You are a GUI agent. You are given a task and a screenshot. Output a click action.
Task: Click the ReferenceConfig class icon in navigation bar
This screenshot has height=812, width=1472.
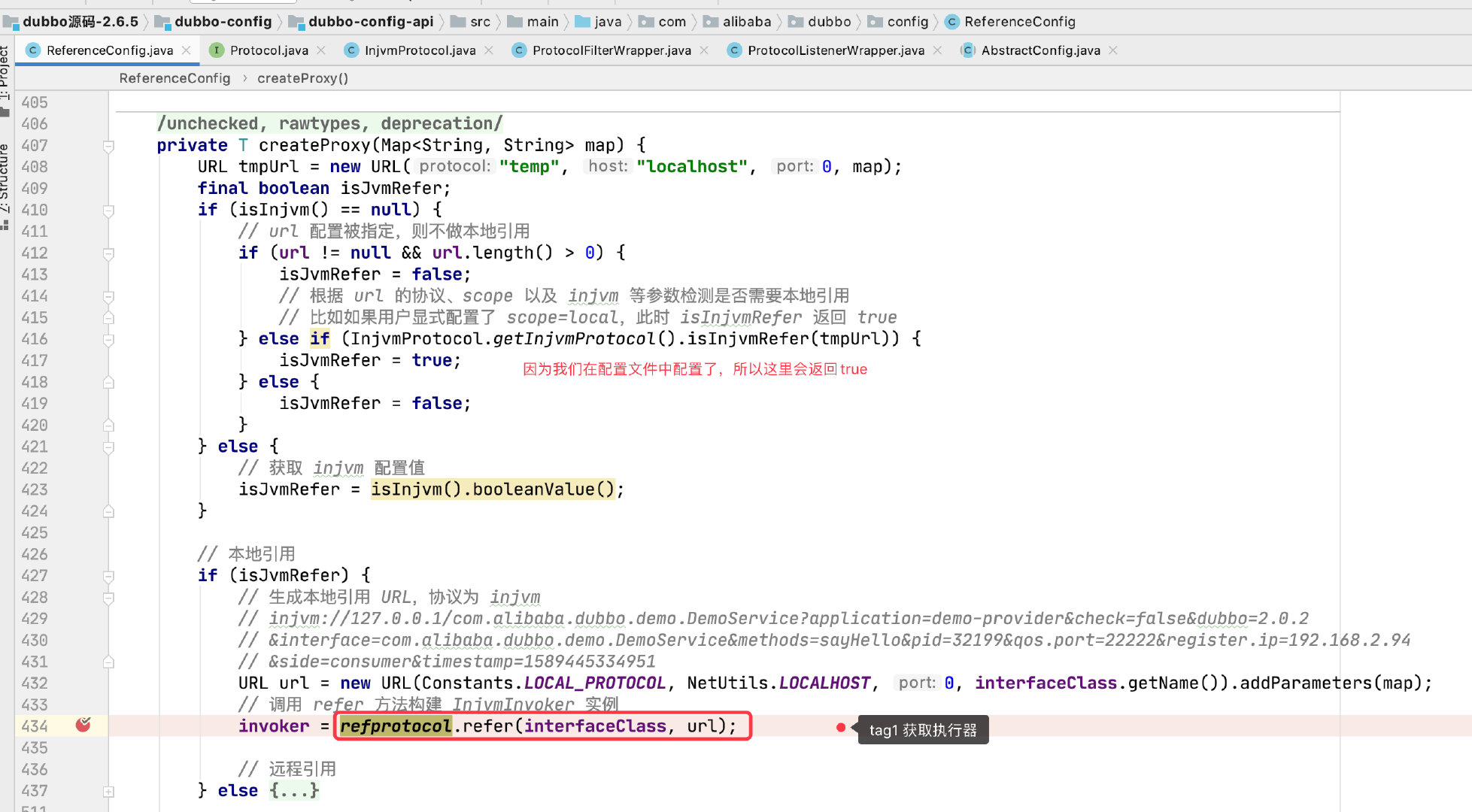pos(952,22)
